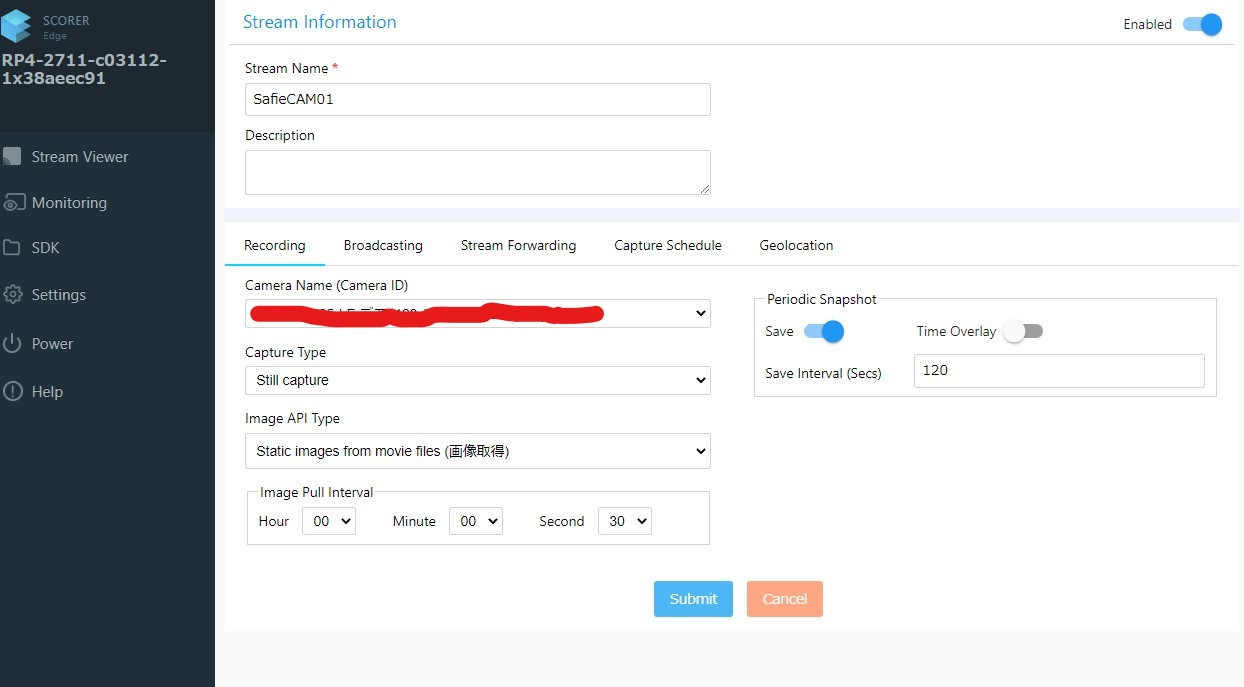Click the SDK folder icon
This screenshot has width=1244, height=687.
click(12, 248)
